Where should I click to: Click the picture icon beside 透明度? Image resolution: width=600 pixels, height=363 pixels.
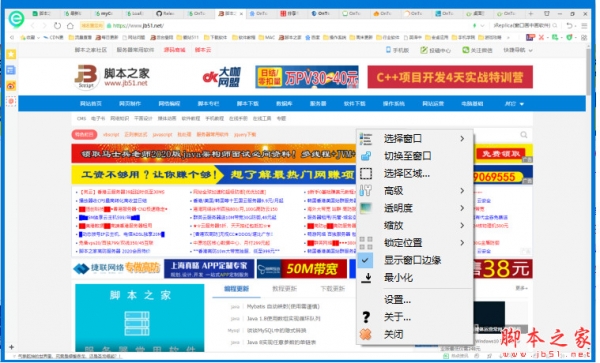pyautogui.click(x=366, y=208)
